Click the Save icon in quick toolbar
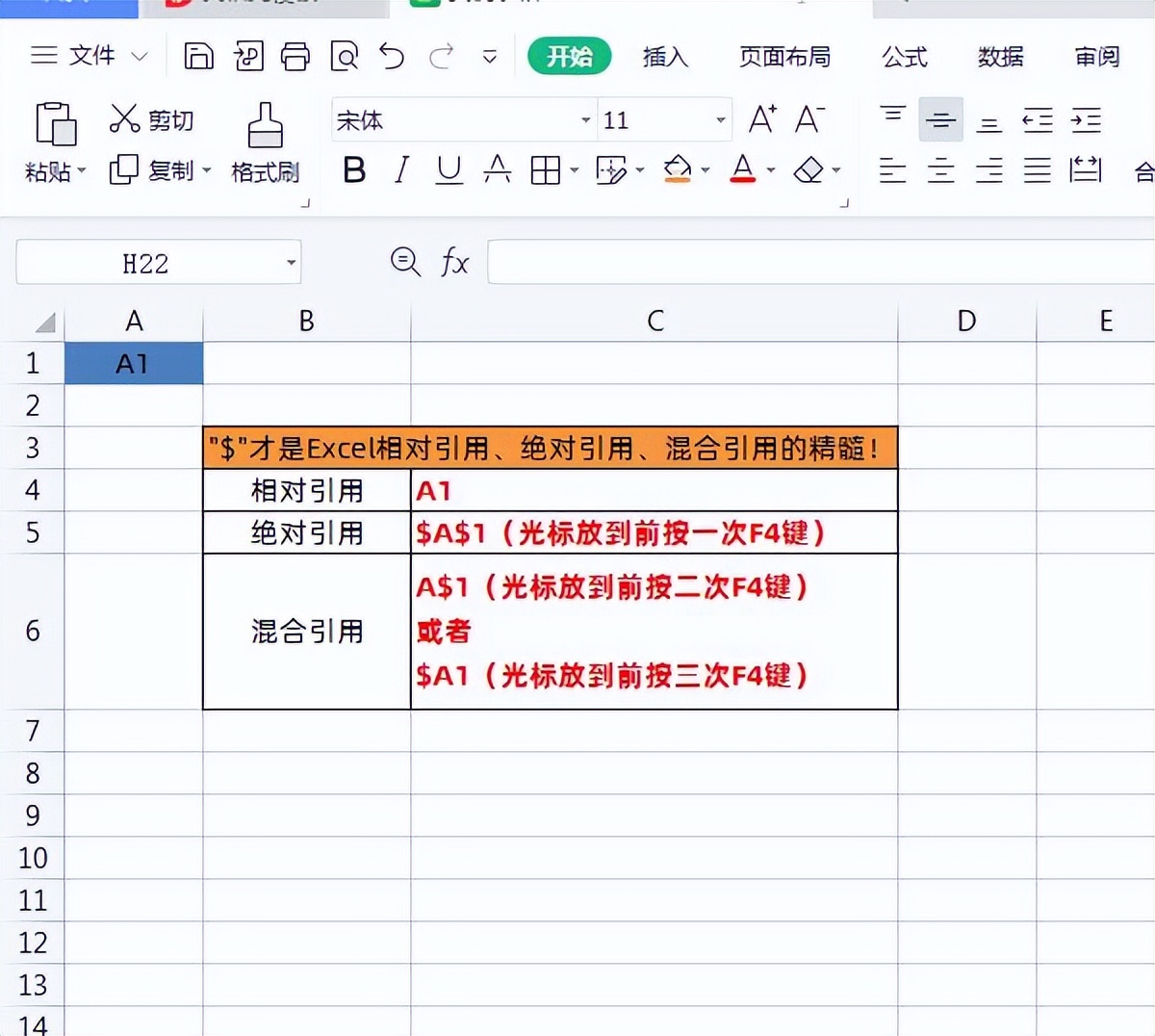This screenshot has height=1036, width=1155. point(198,57)
